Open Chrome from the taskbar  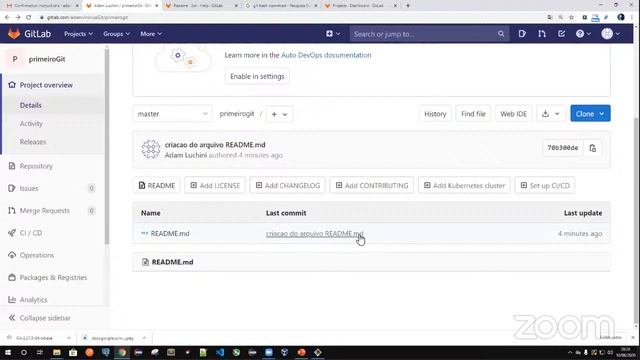(x=122, y=352)
